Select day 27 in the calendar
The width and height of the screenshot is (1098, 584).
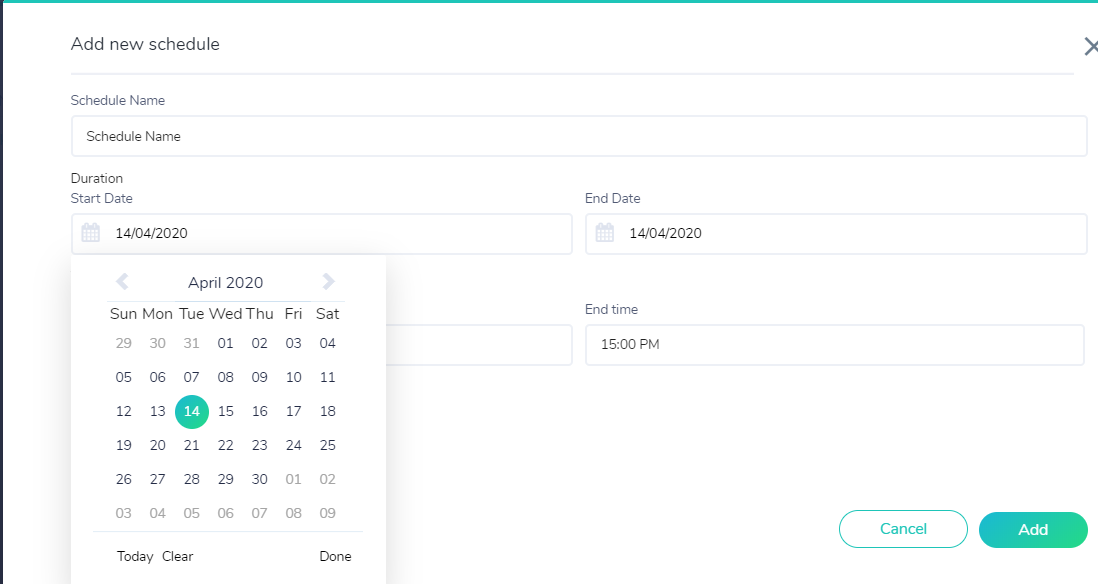pos(158,479)
